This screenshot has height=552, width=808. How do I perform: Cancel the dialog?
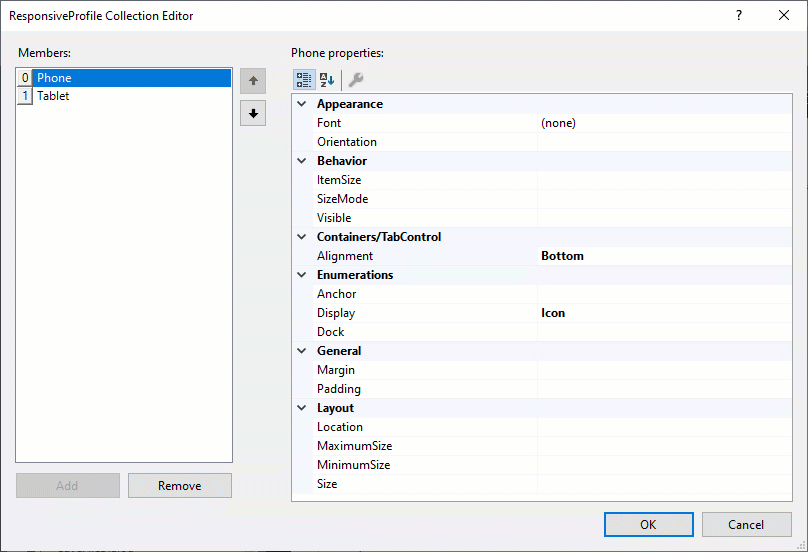click(747, 525)
